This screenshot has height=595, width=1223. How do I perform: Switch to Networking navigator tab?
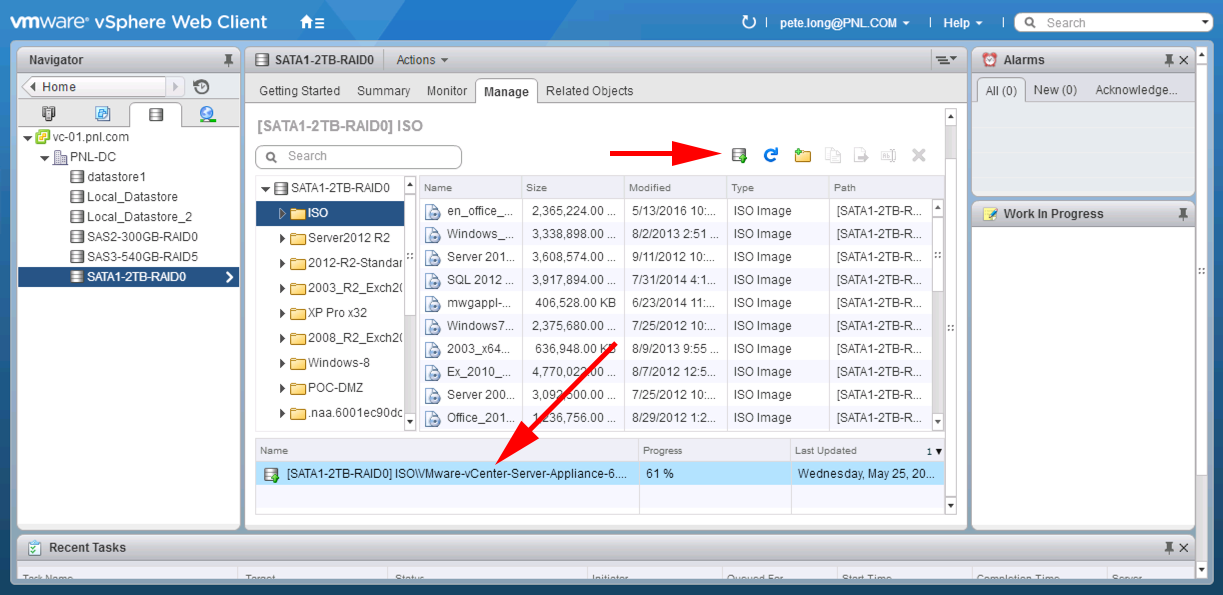pos(207,114)
